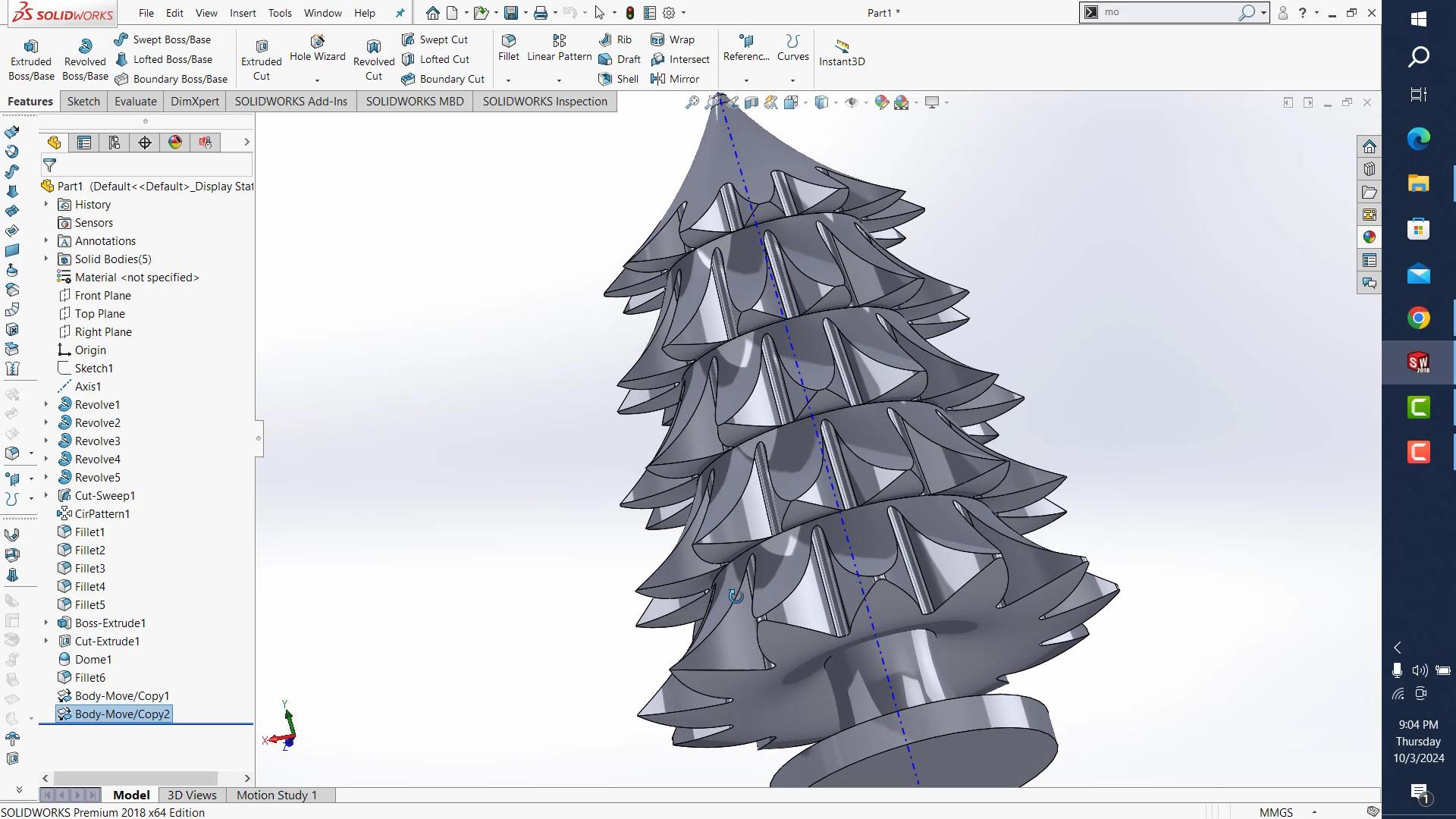Expand the Revolve1 feature node
Viewport: 1456px width, 819px height.
pos(45,405)
